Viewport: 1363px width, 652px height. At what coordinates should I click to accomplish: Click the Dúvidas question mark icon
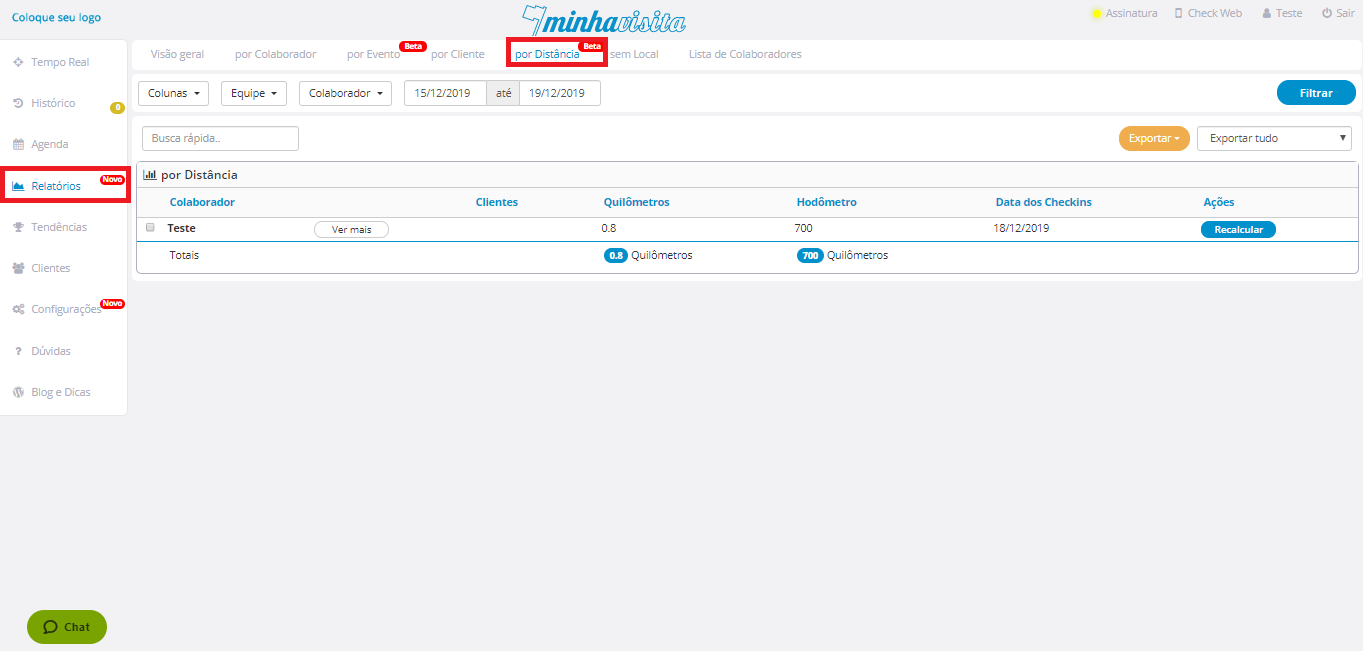click(x=18, y=351)
